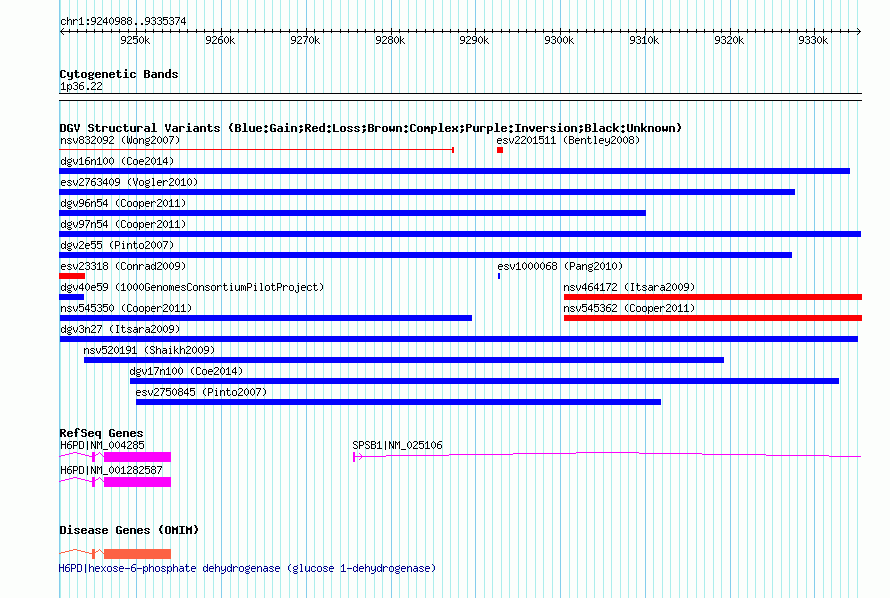Click the H6PD hexose-6-phosphate dehydrogenase OMIM link
This screenshot has width=890, height=598.
point(247,568)
